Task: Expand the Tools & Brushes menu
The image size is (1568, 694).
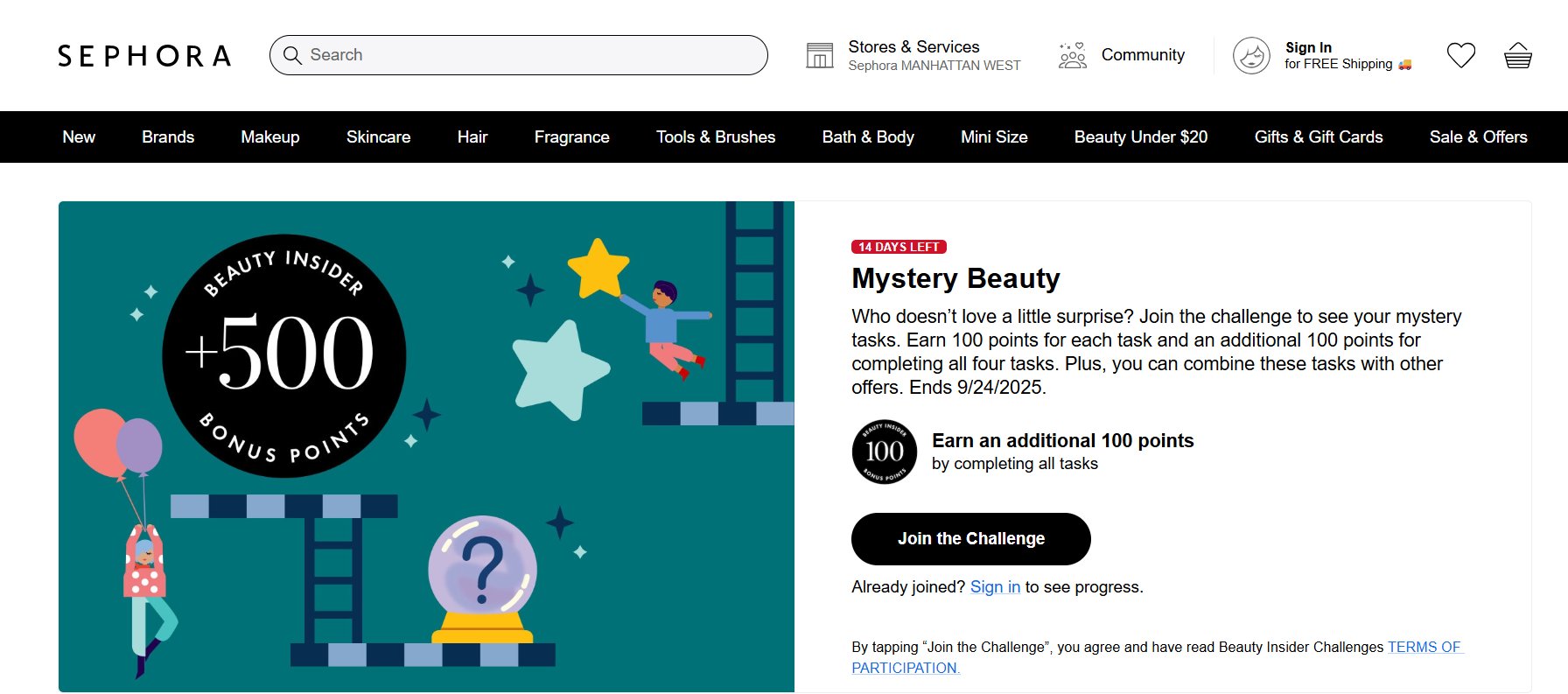Action: (x=716, y=137)
